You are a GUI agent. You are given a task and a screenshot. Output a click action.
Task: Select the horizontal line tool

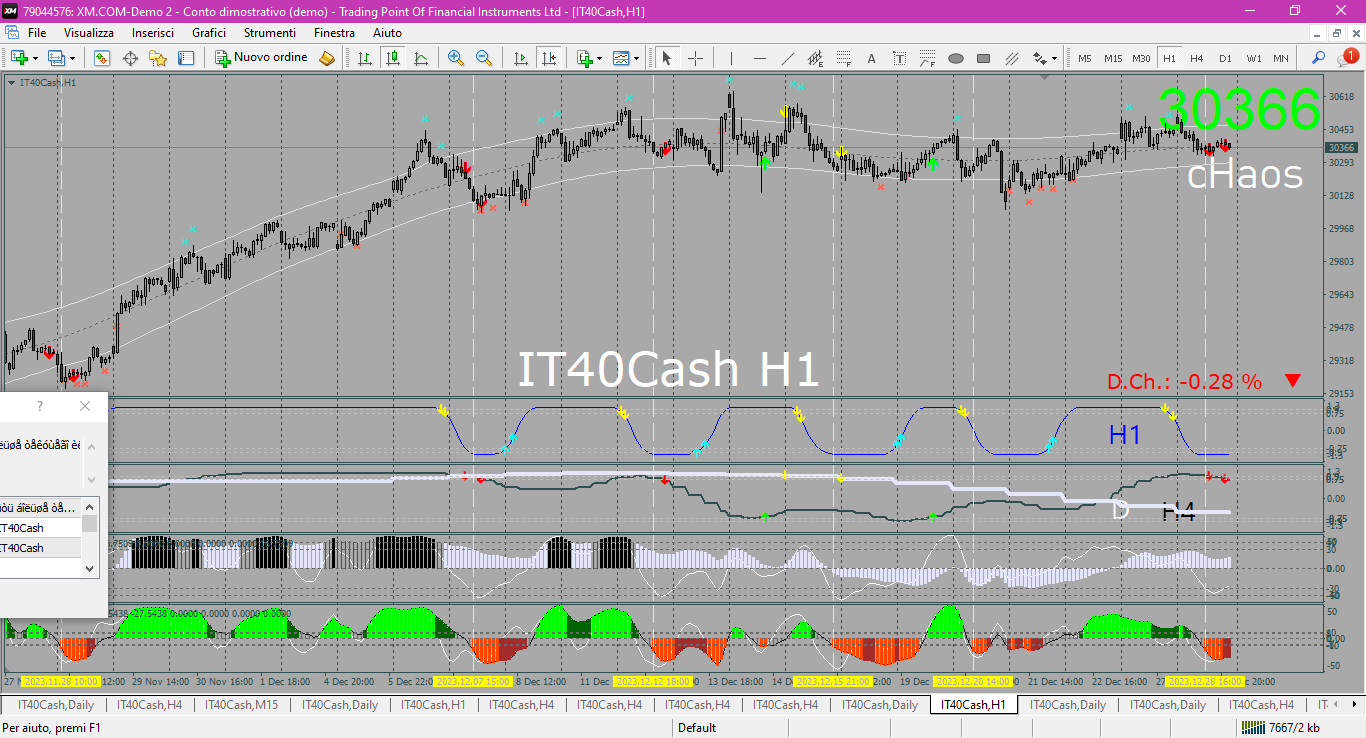[x=759, y=58]
